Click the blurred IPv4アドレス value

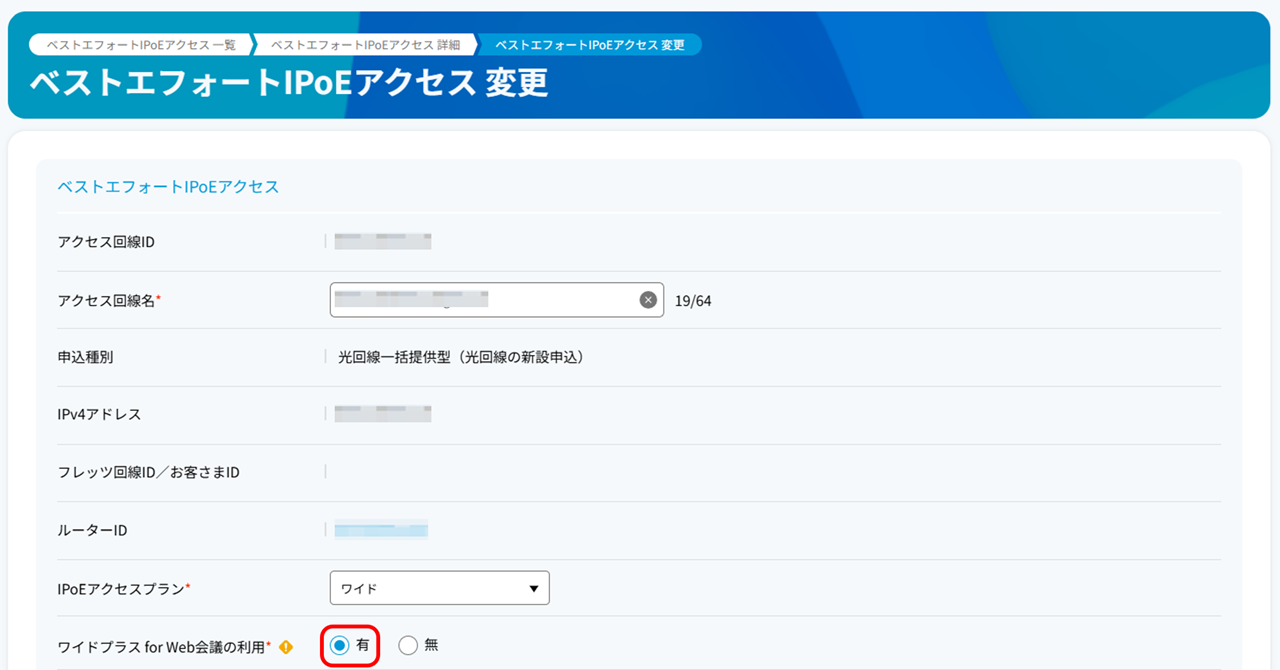[x=383, y=414]
